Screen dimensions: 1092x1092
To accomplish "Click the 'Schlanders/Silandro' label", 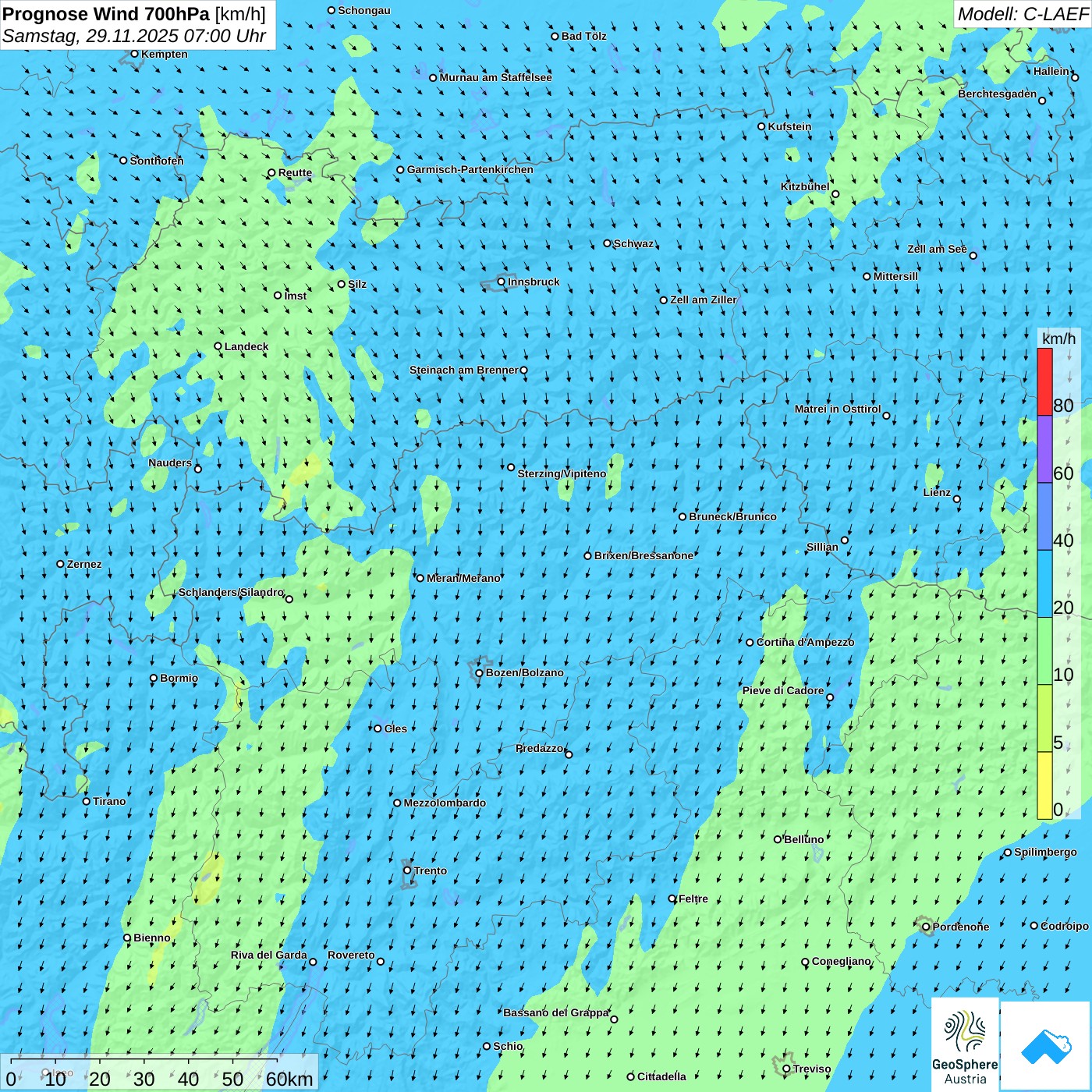I will 231,592.
